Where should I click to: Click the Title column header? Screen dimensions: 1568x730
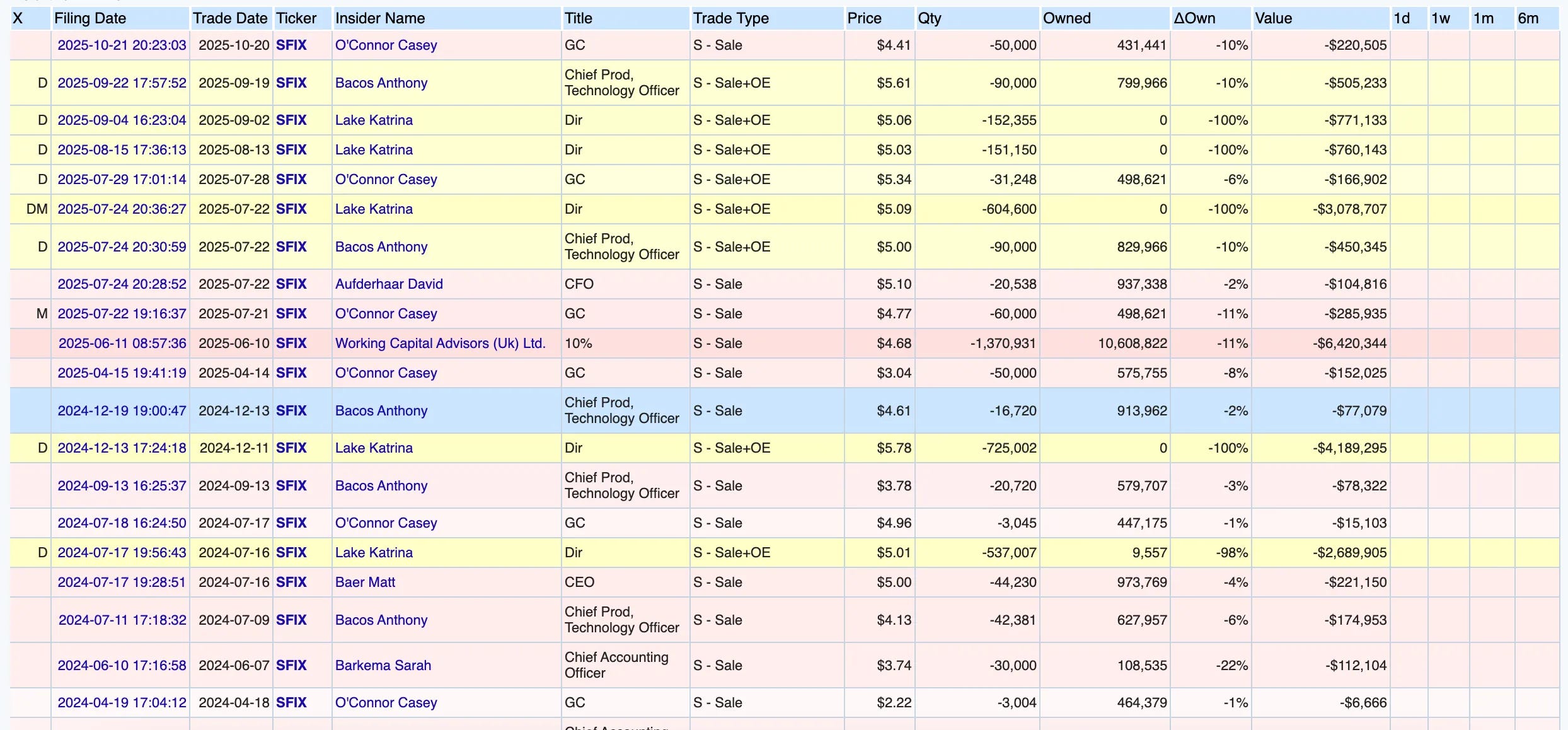(579, 18)
